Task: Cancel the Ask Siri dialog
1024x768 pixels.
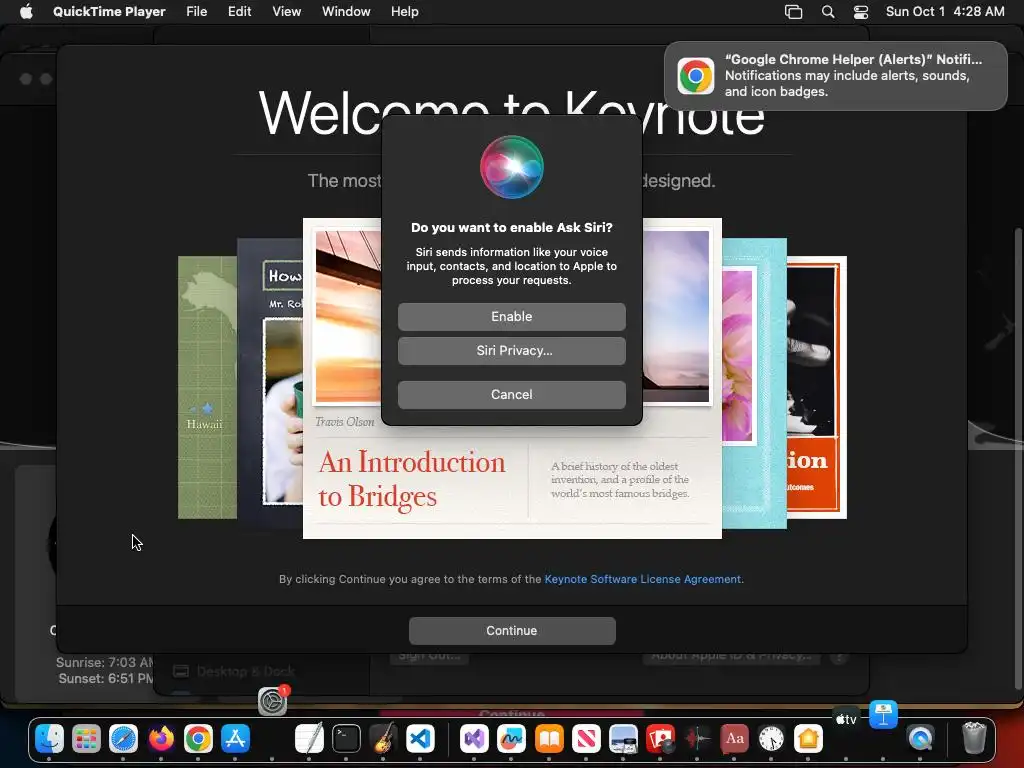Action: [x=511, y=394]
